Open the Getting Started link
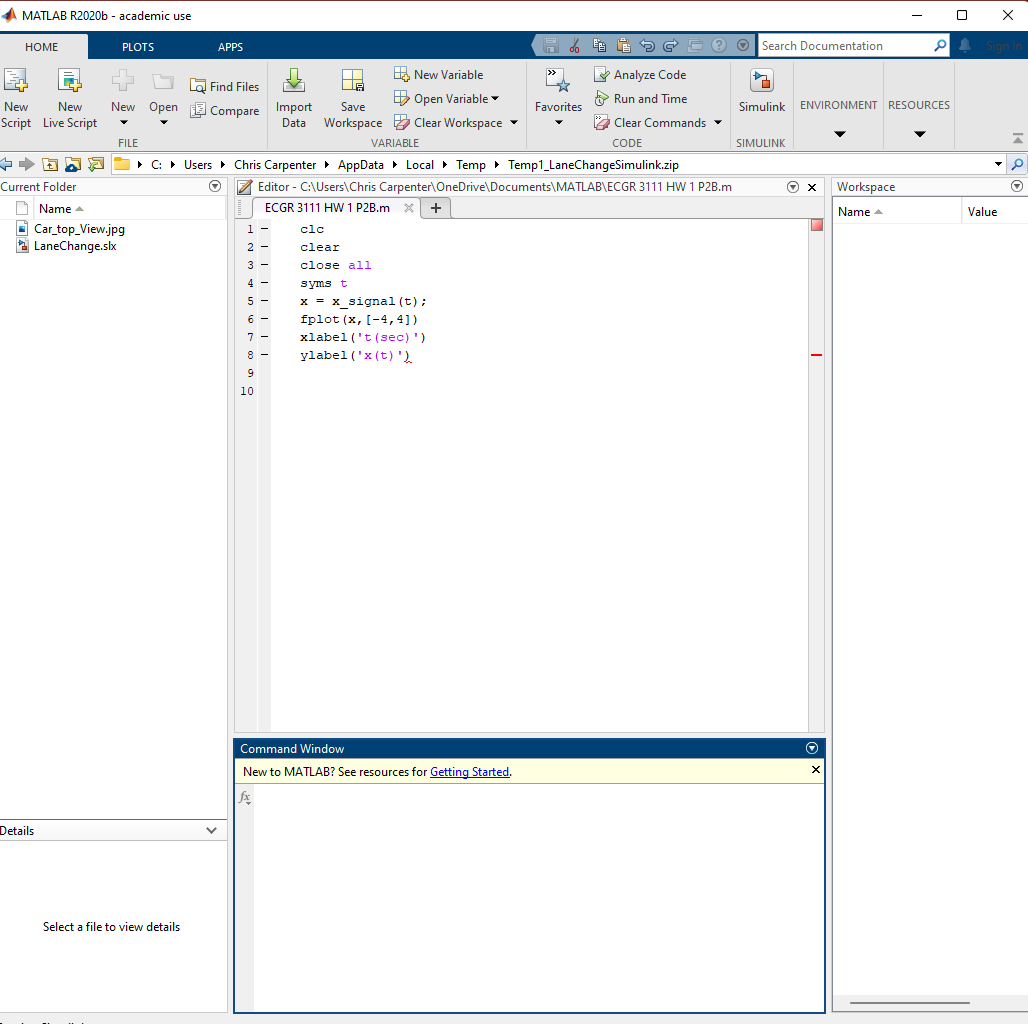 [469, 772]
